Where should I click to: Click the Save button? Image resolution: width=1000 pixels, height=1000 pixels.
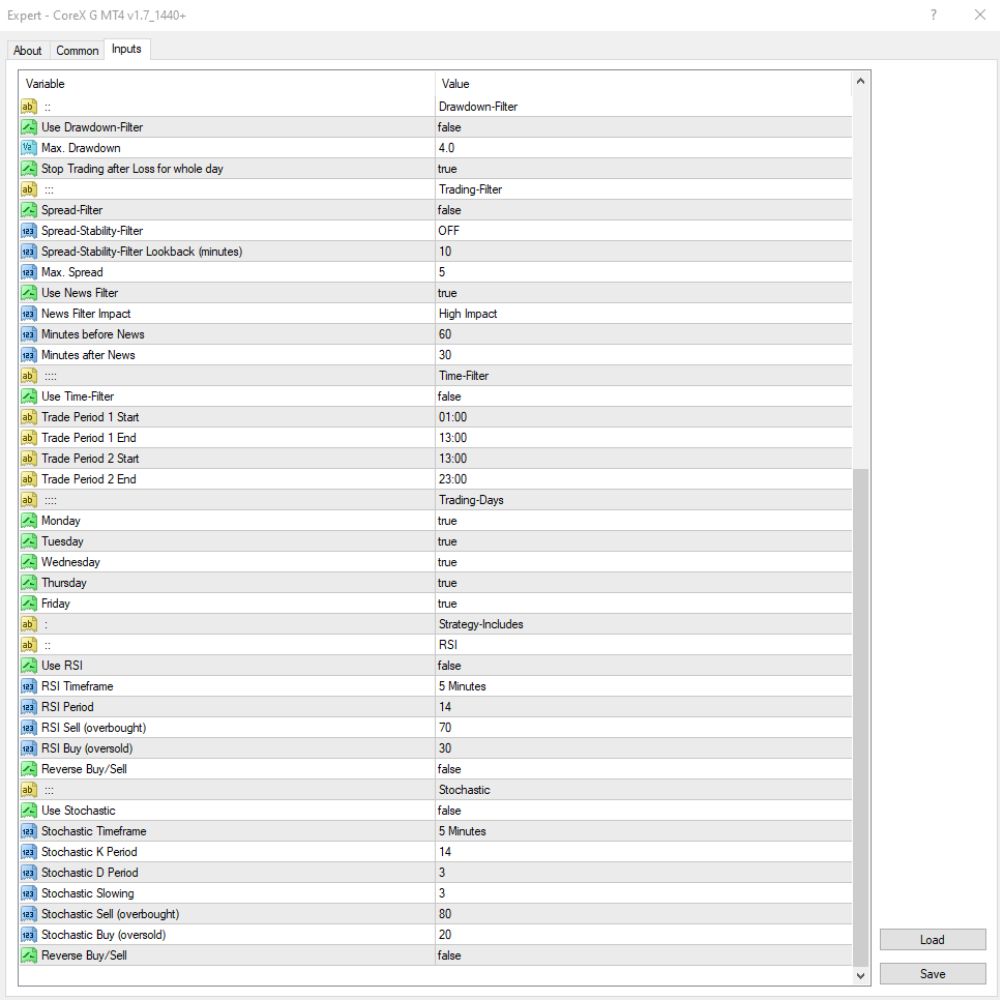[932, 974]
